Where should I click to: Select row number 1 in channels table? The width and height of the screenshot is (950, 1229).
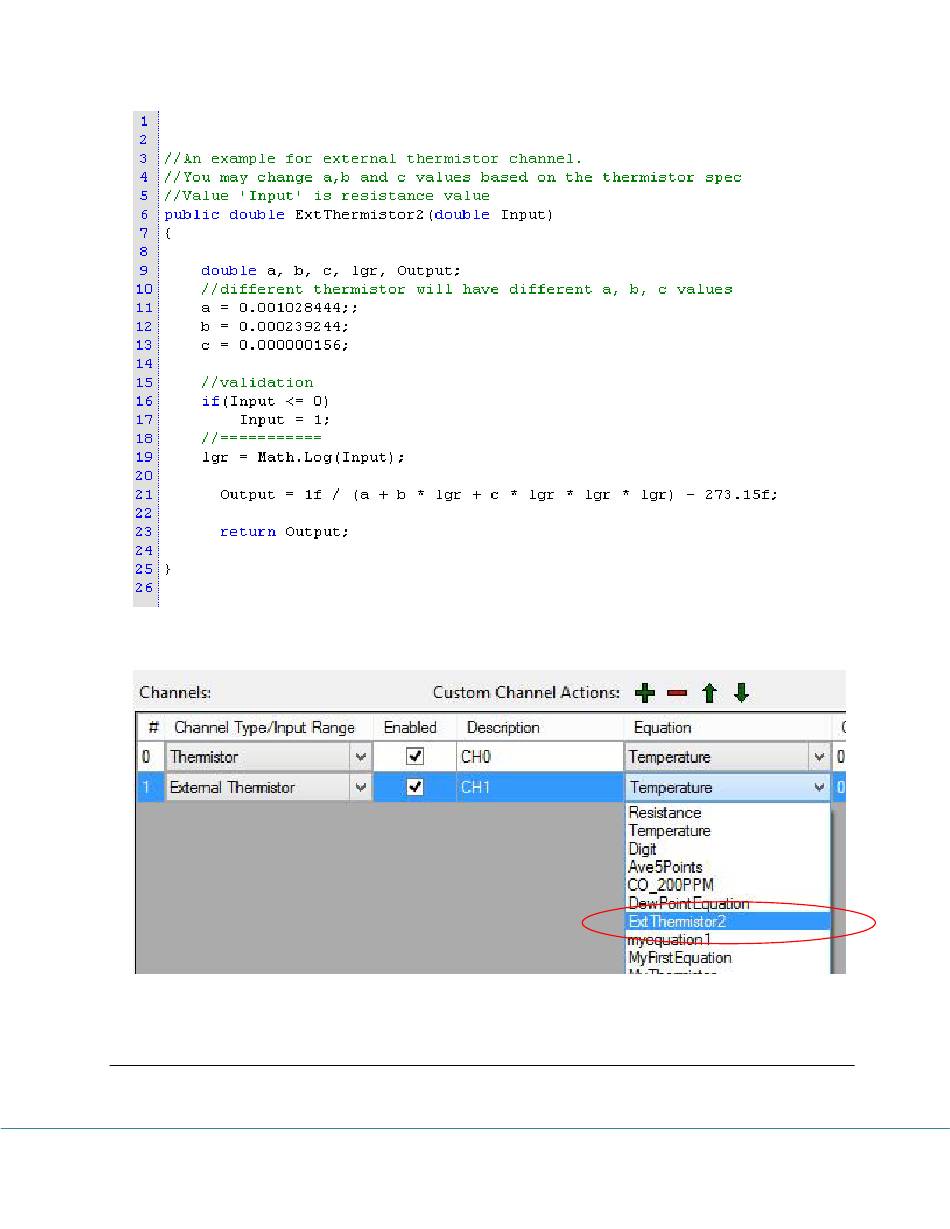(151, 787)
